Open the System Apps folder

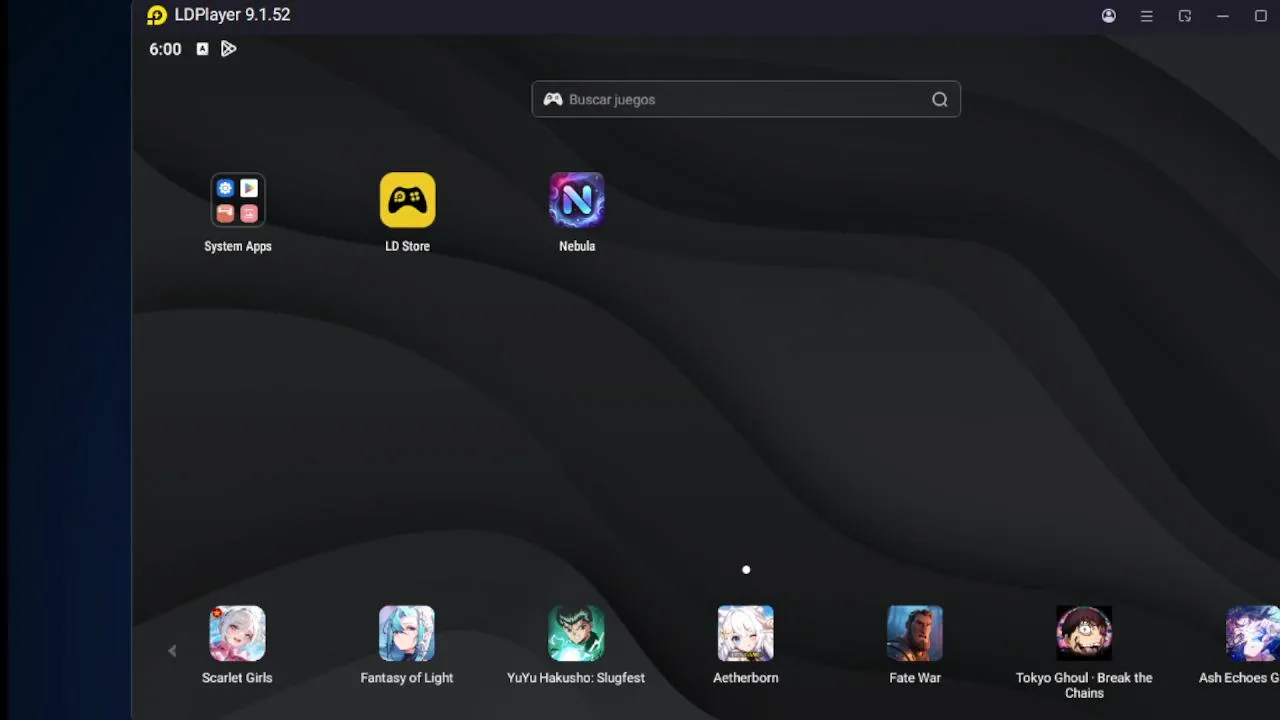coord(237,200)
